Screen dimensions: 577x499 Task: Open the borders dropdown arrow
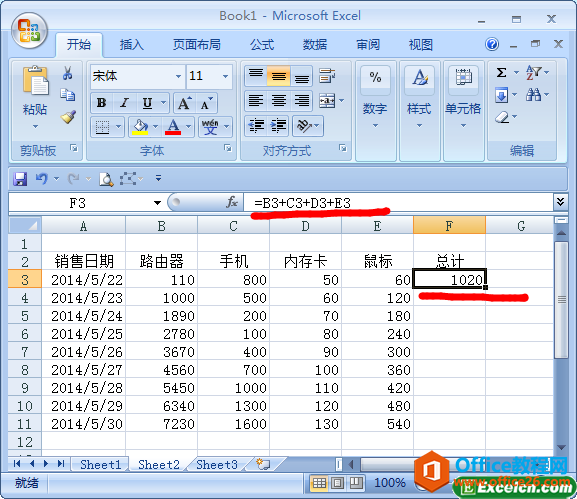click(118, 127)
